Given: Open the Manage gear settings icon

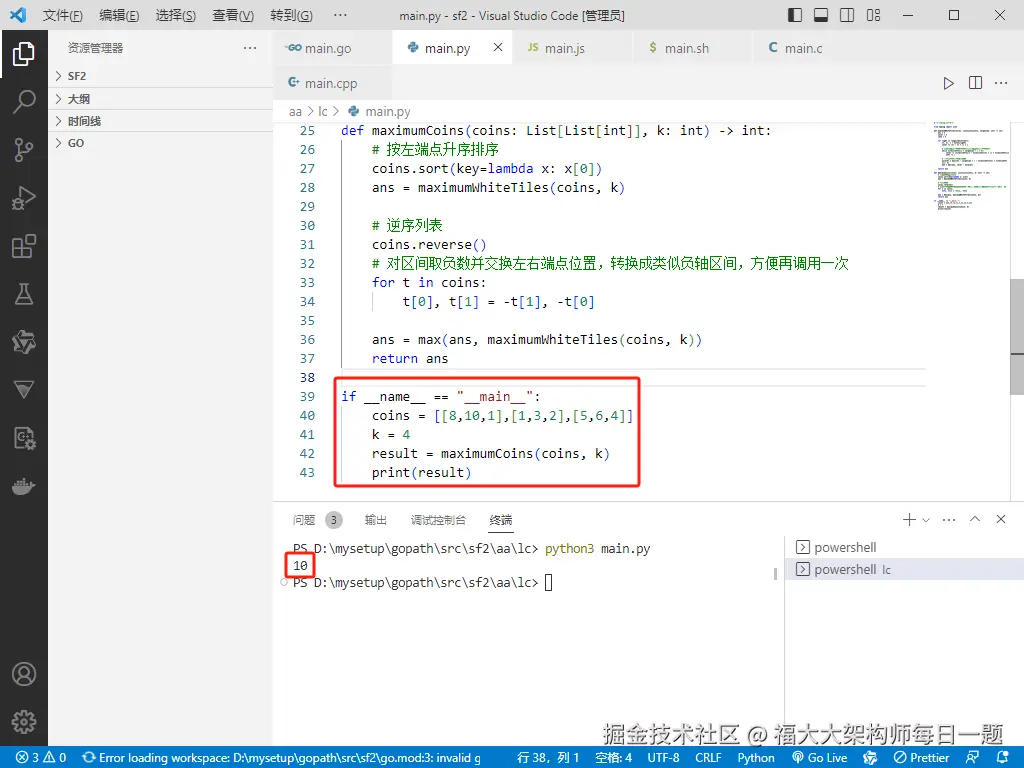Looking at the screenshot, I should [24, 722].
